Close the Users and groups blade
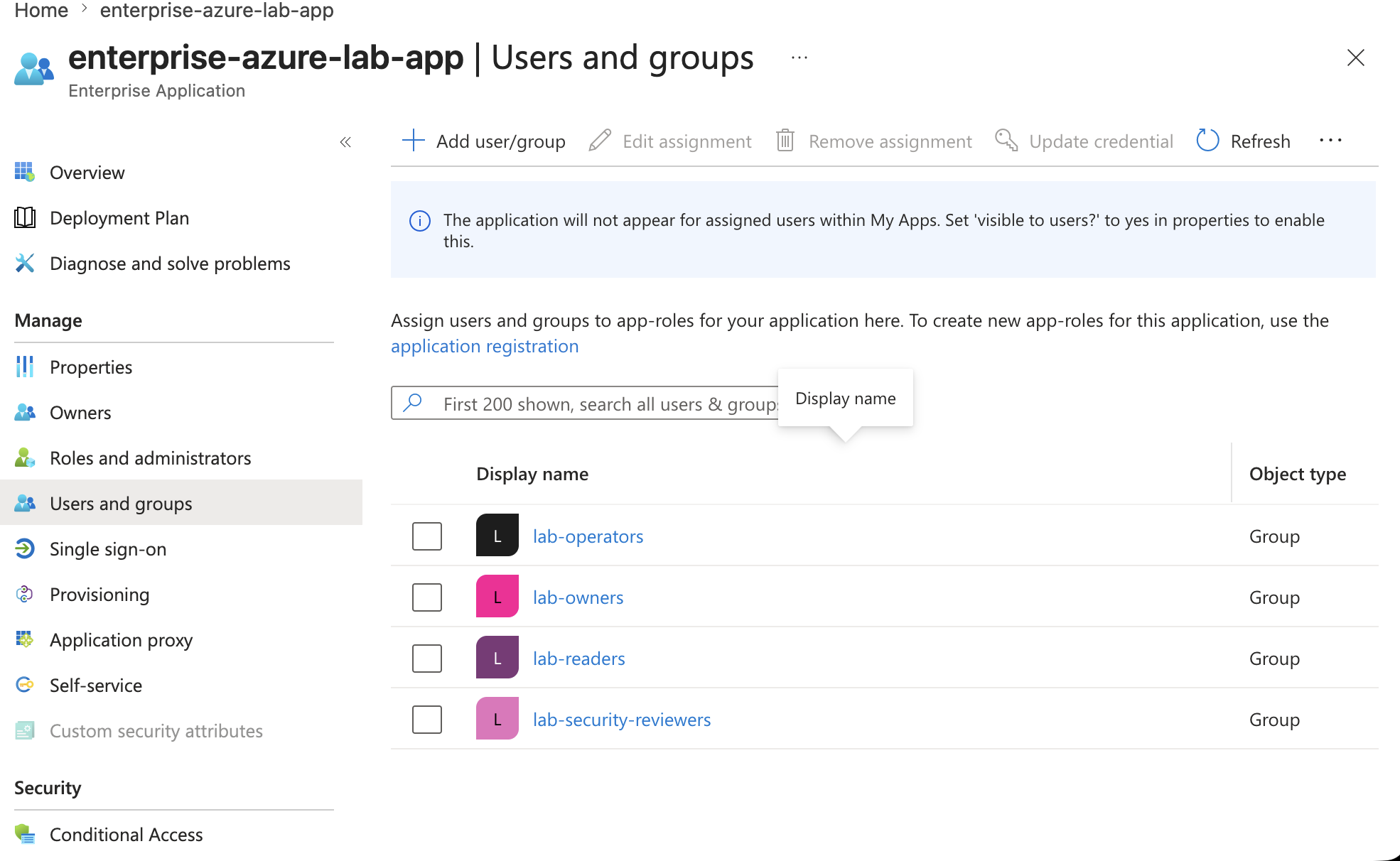The height and width of the screenshot is (861, 1400). tap(1356, 58)
